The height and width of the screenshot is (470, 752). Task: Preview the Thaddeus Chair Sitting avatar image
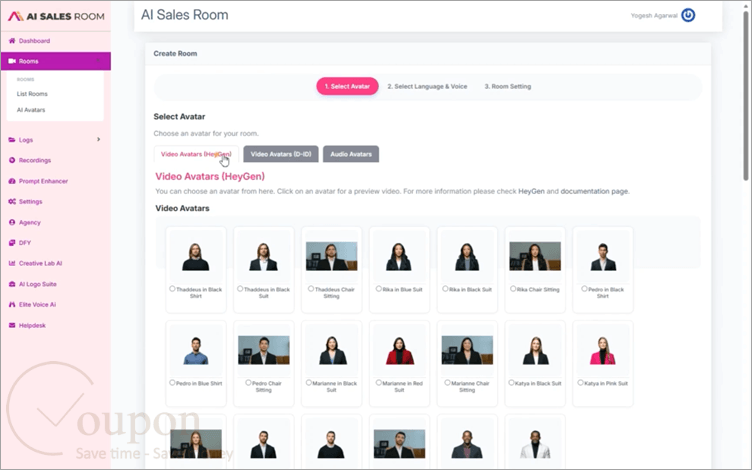pos(331,256)
